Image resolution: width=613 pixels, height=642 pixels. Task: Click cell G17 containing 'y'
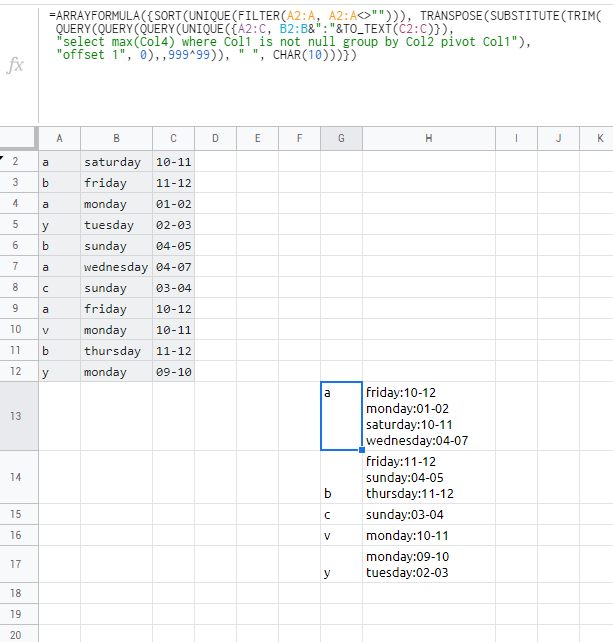click(342, 564)
